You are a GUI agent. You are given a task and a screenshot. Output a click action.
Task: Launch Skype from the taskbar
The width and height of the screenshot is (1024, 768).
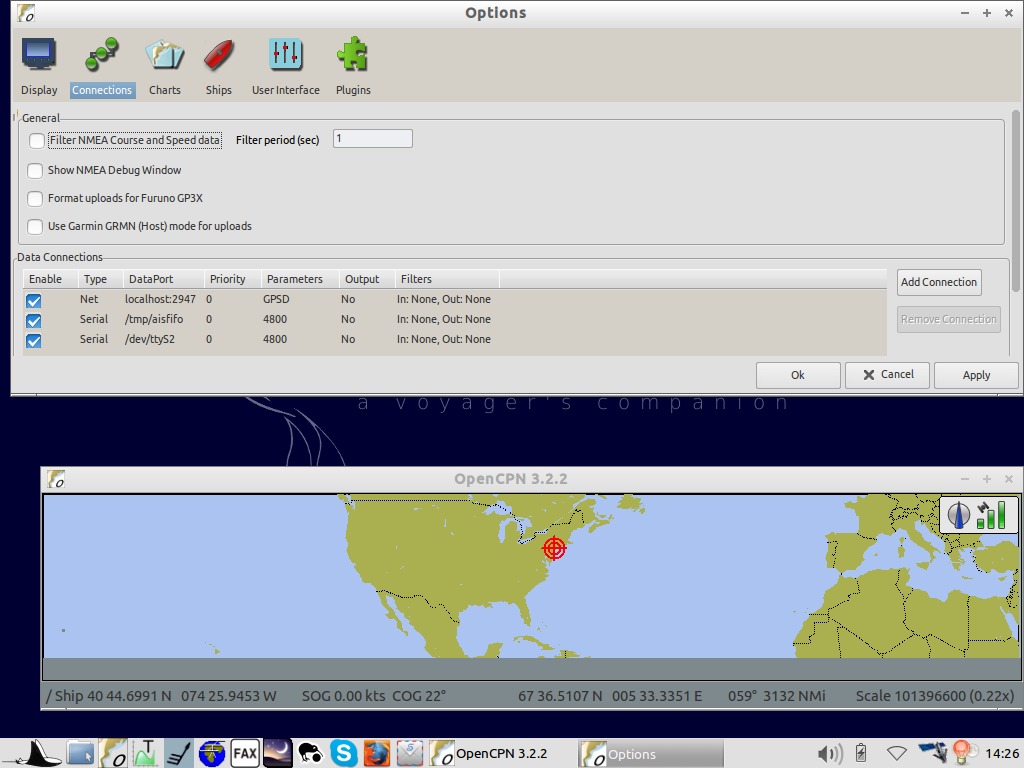(344, 754)
